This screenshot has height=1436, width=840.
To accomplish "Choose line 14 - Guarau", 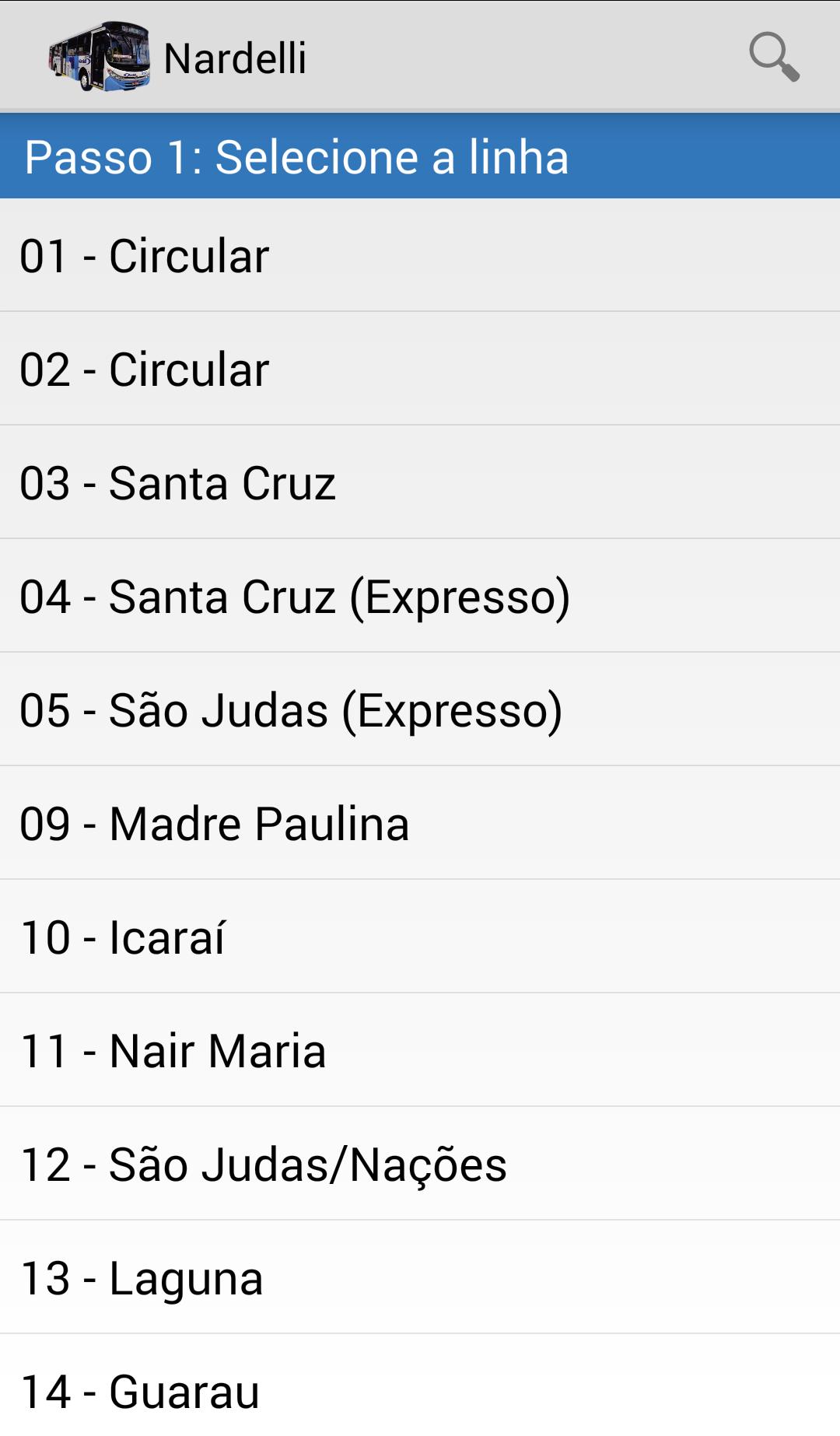I will point(420,1389).
